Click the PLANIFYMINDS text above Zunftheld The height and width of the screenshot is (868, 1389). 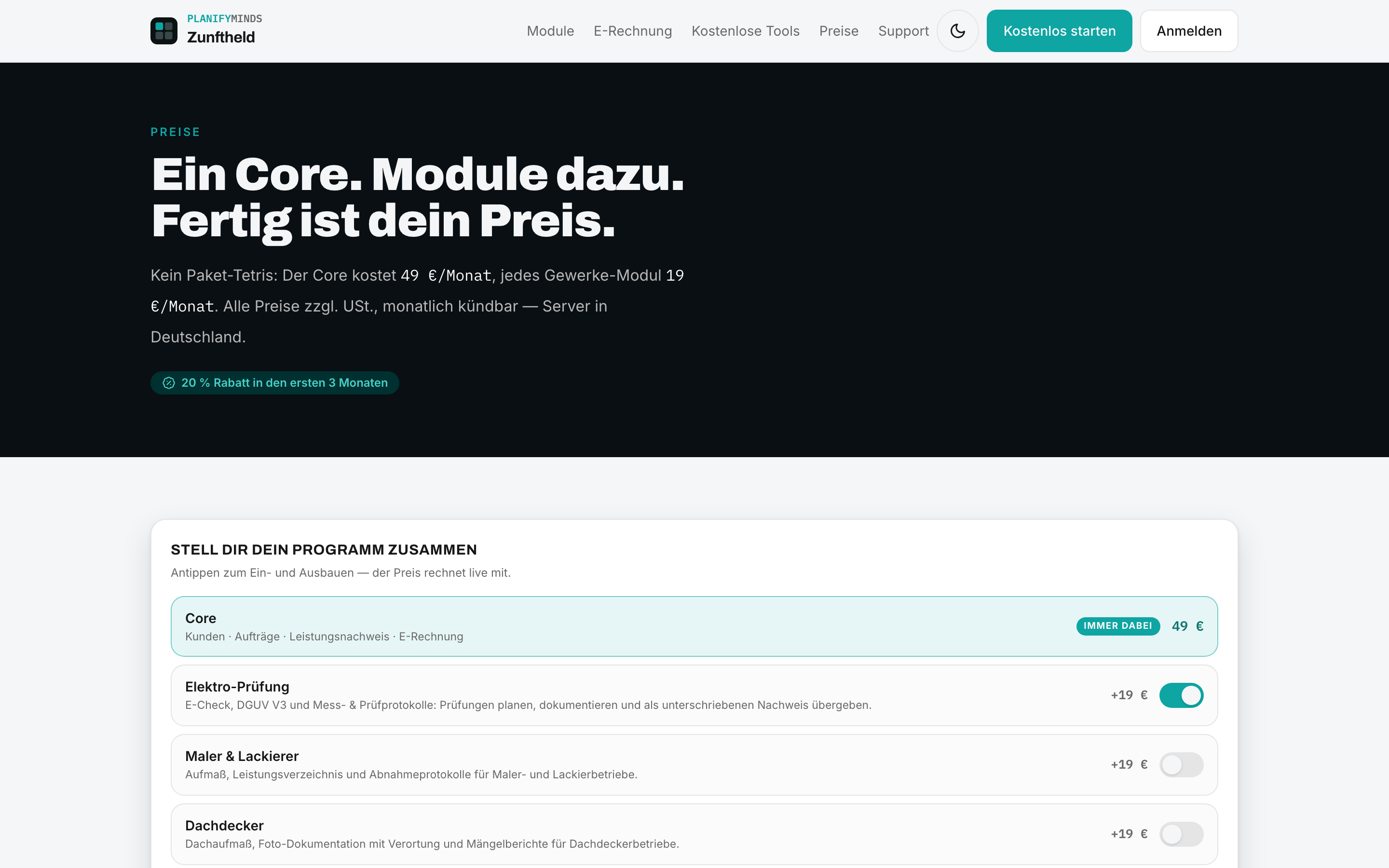pos(224,19)
